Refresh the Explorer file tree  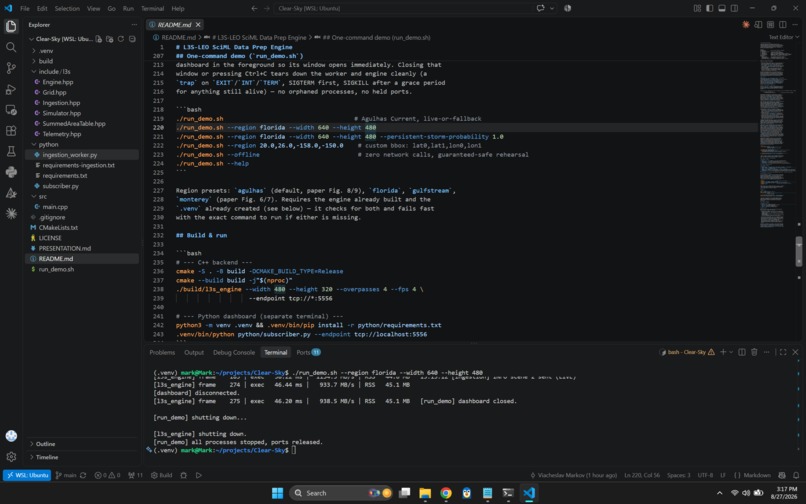121,39
